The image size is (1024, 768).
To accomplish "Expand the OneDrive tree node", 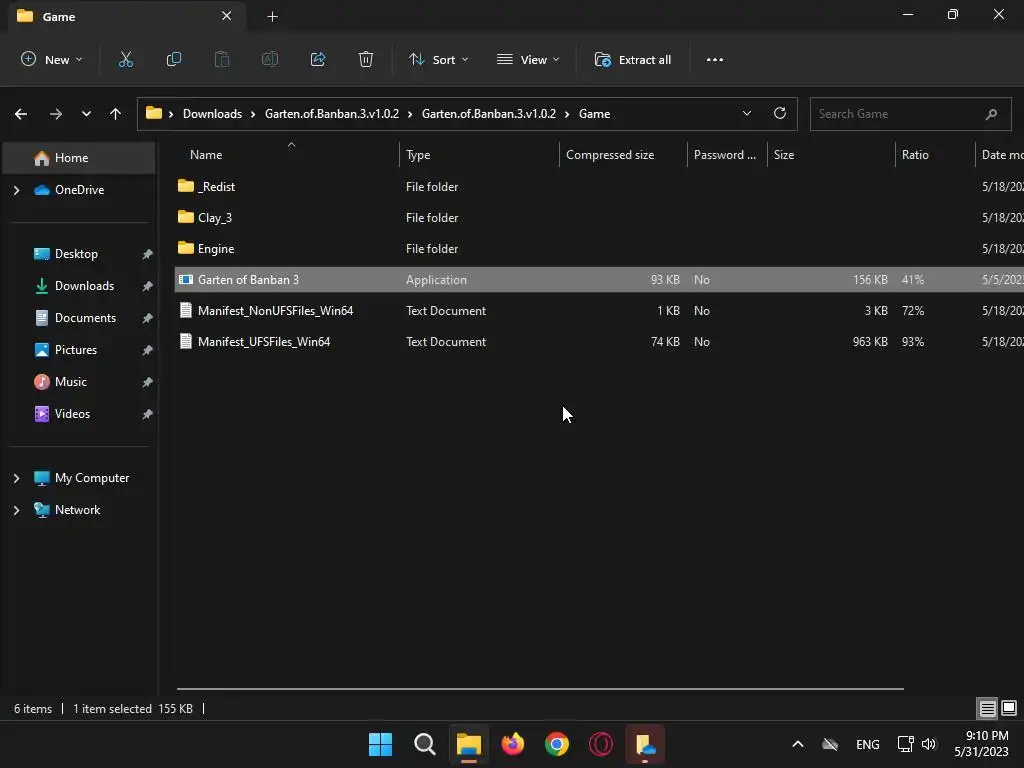I will 17,190.
